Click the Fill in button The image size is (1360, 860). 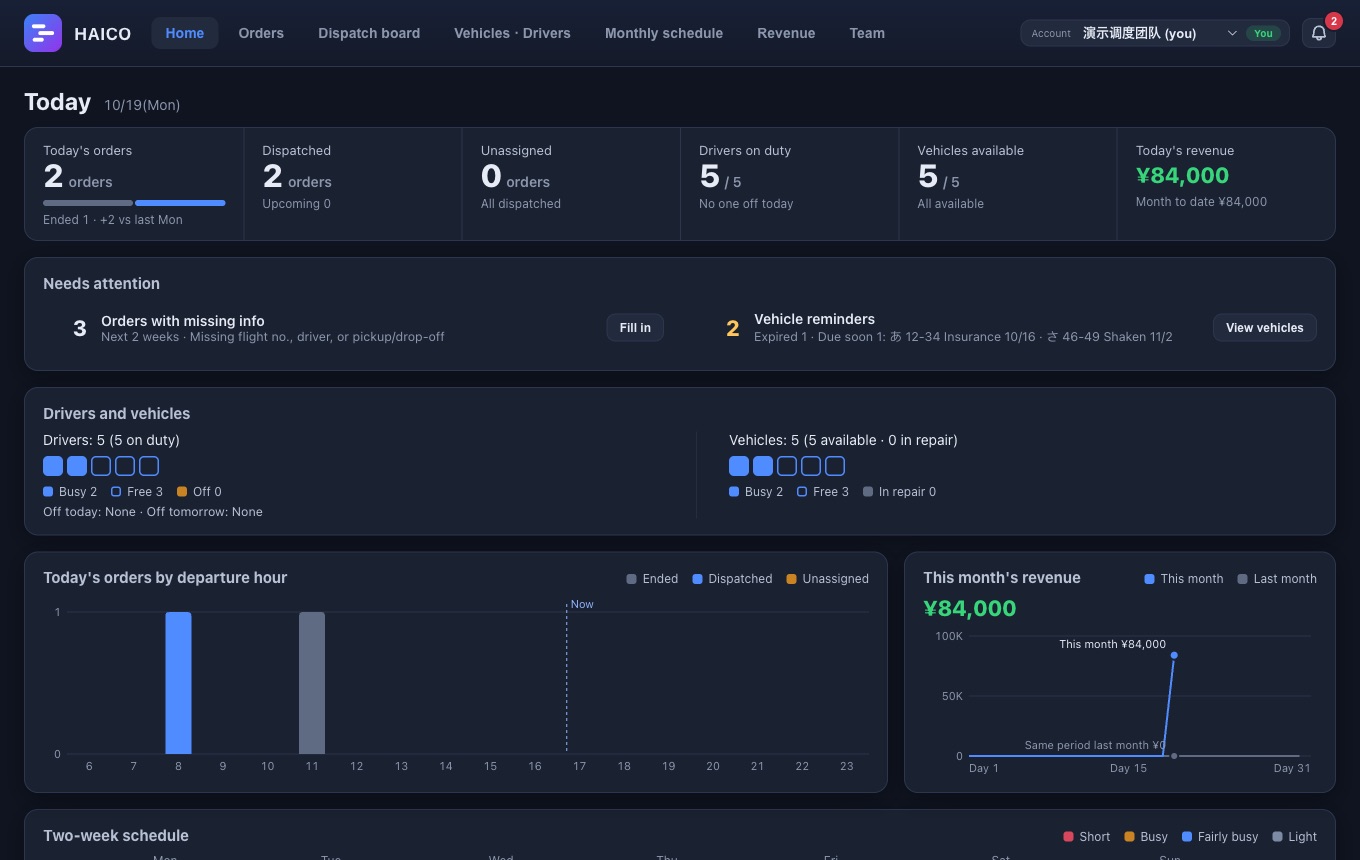[x=635, y=328]
